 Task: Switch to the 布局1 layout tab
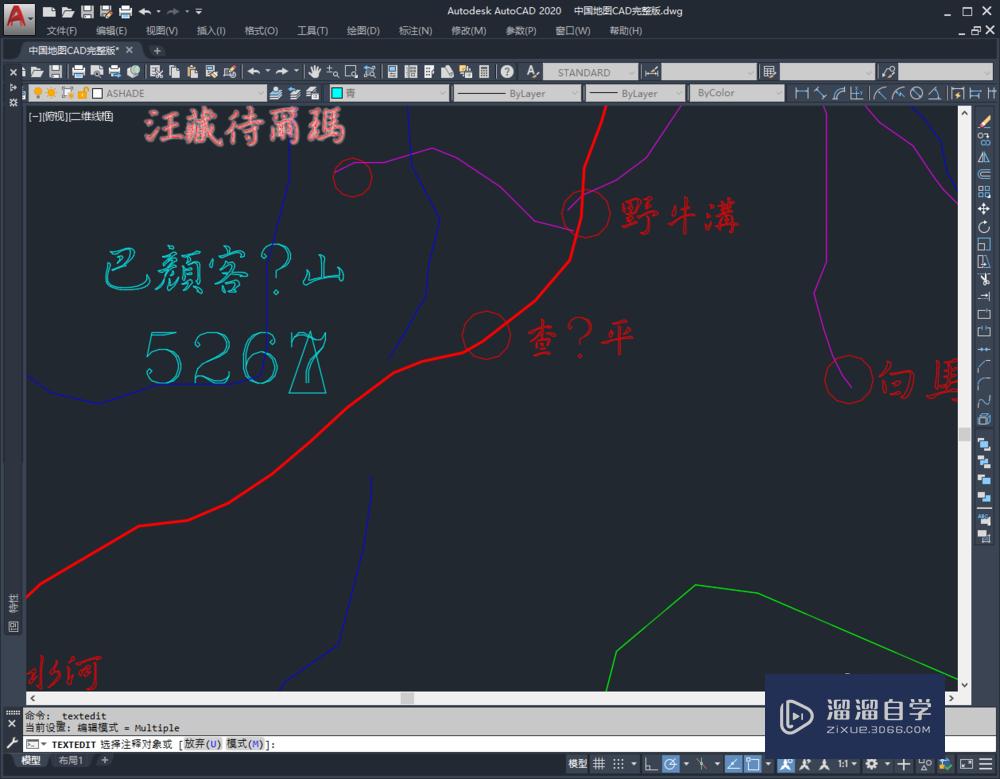[x=71, y=761]
